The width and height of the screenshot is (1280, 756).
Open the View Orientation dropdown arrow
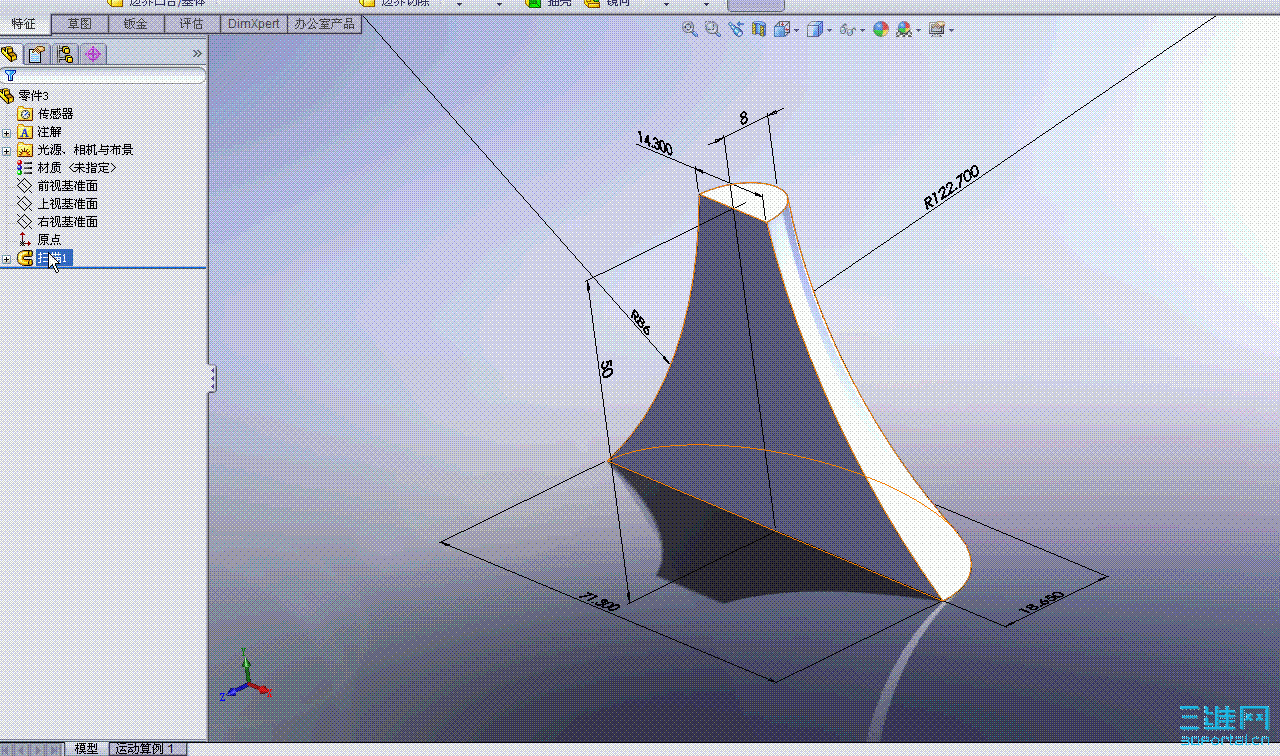pyautogui.click(x=796, y=31)
